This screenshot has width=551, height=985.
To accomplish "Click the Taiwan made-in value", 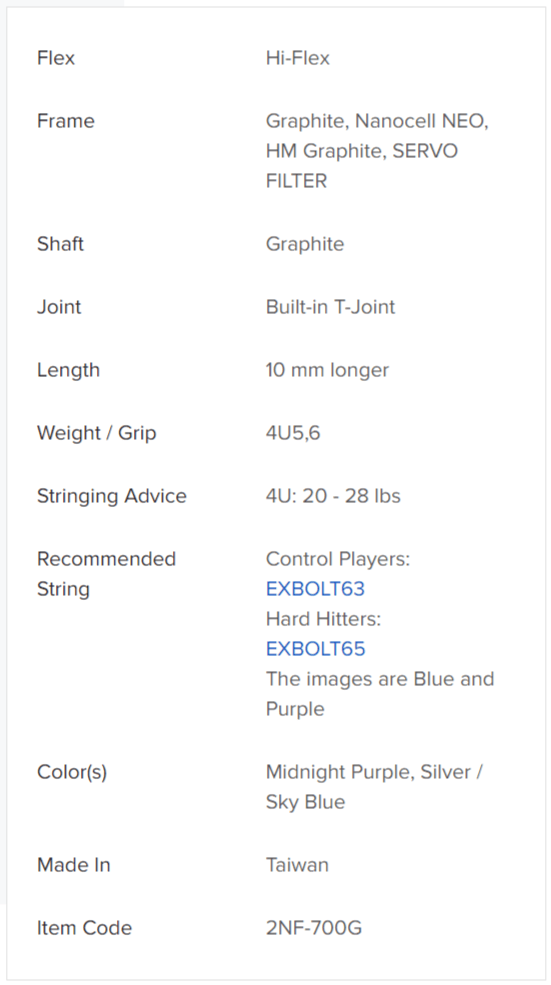I will (297, 864).
